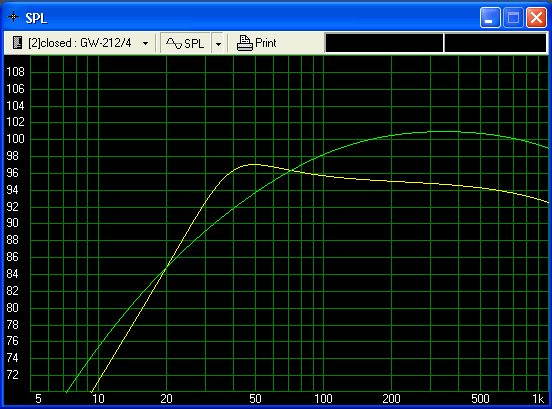Click the 50 label on the frequency axis
This screenshot has width=552, height=409.
pos(255,399)
